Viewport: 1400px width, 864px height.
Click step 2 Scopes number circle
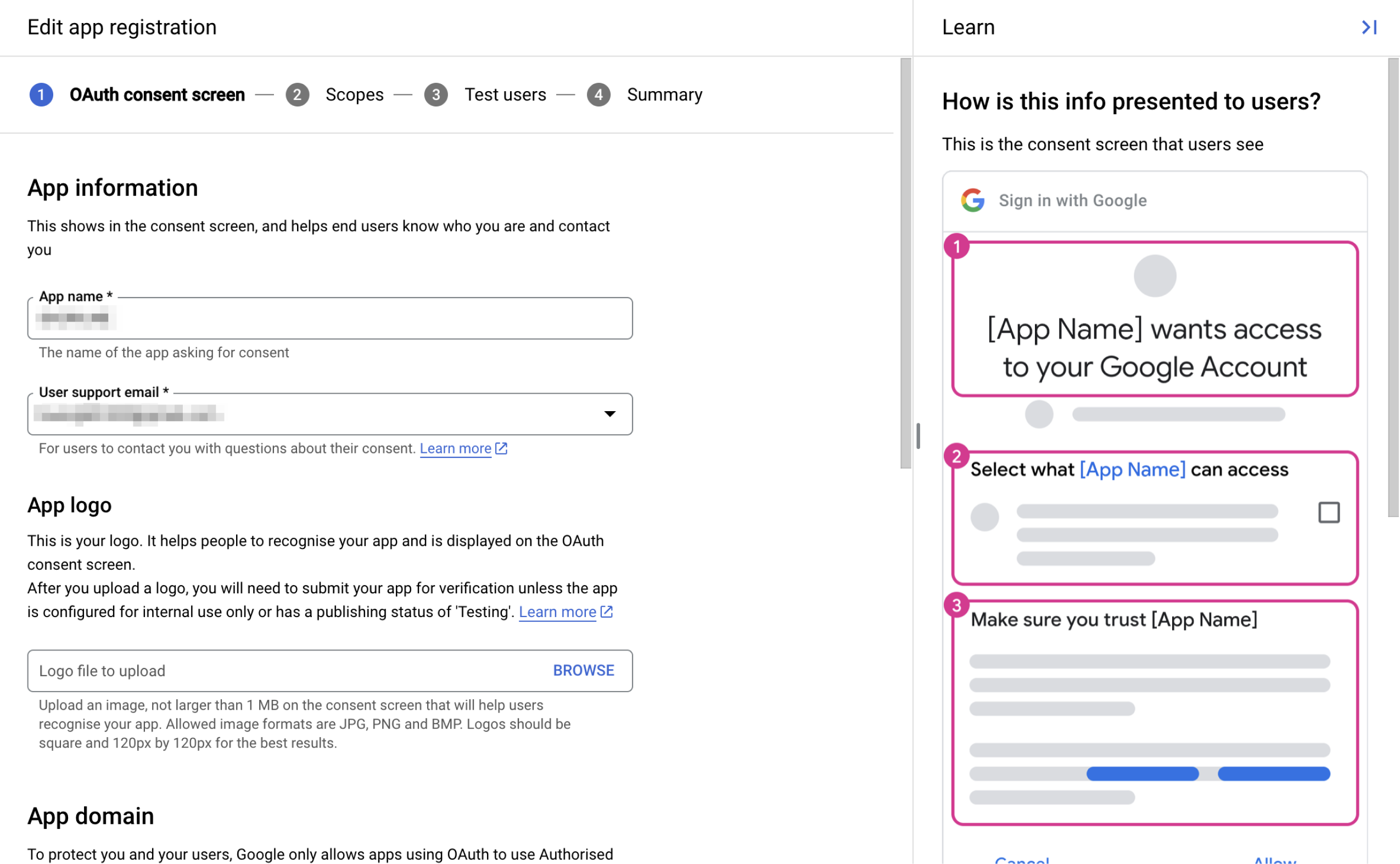297,95
